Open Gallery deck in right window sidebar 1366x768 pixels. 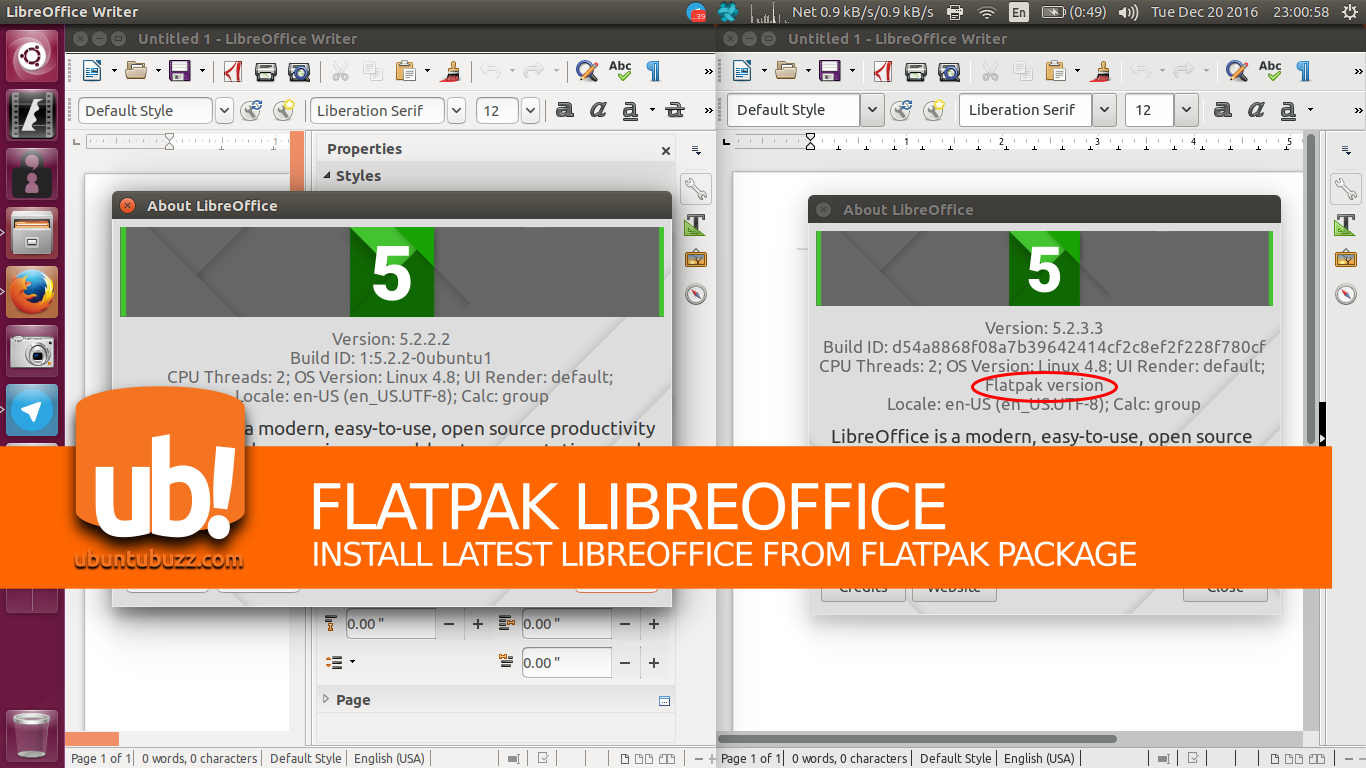click(x=1346, y=259)
